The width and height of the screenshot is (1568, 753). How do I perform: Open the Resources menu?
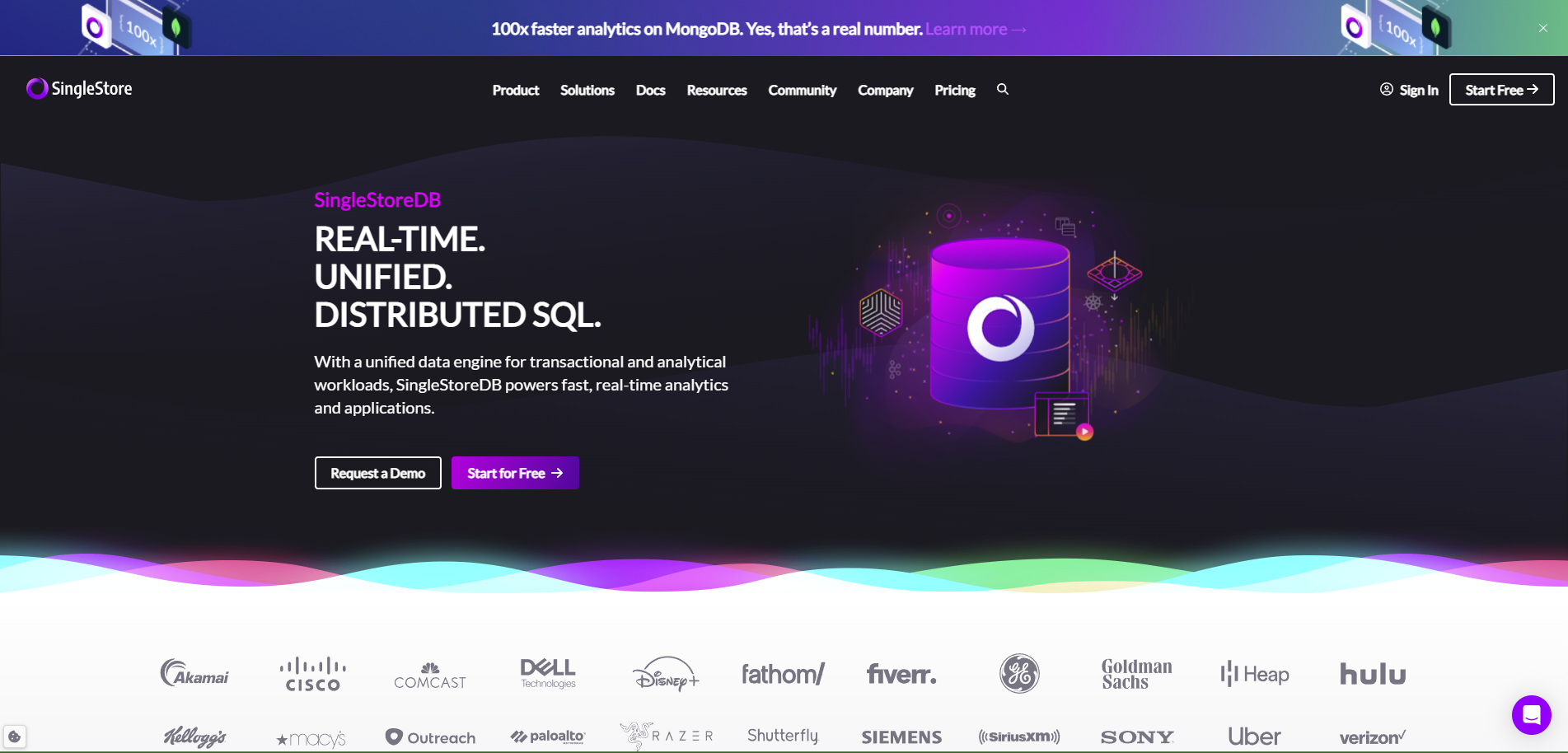click(717, 90)
